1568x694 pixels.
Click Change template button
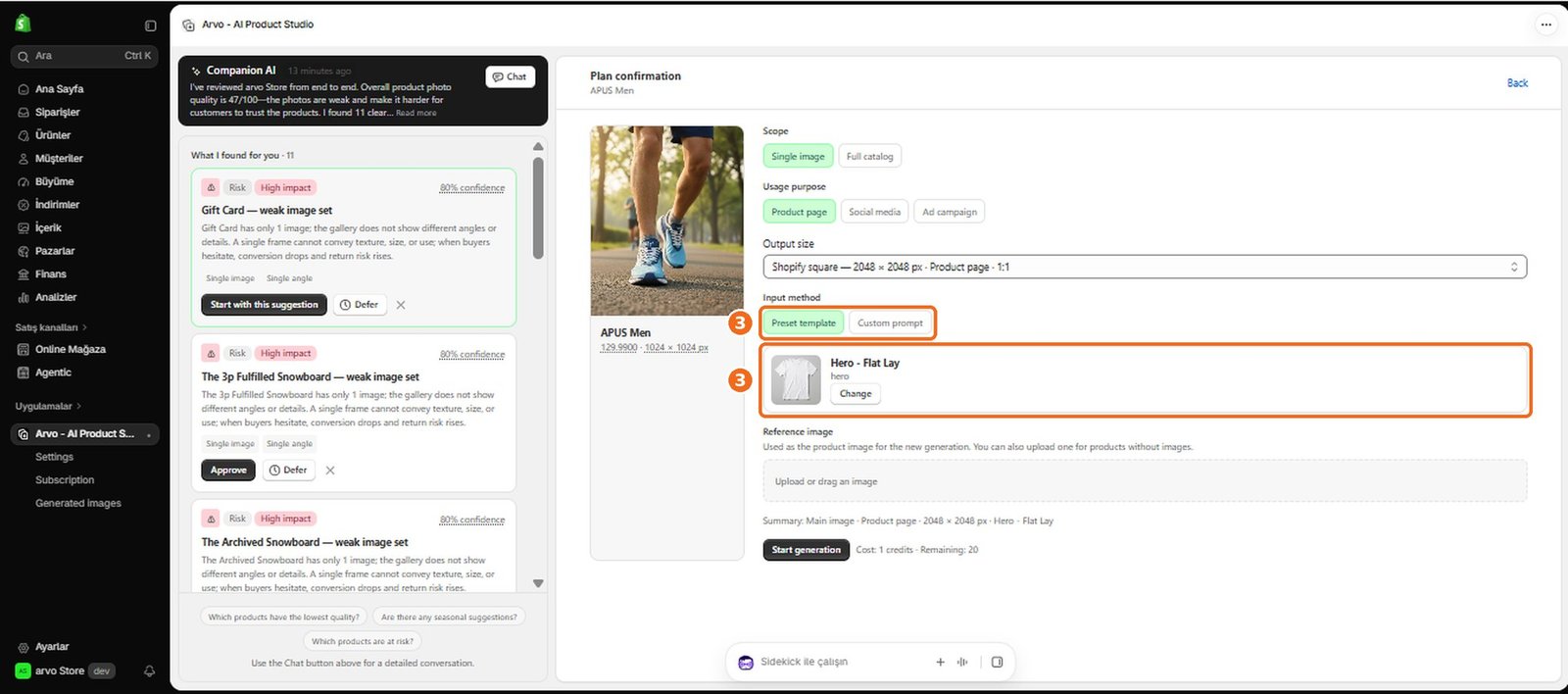click(x=856, y=394)
